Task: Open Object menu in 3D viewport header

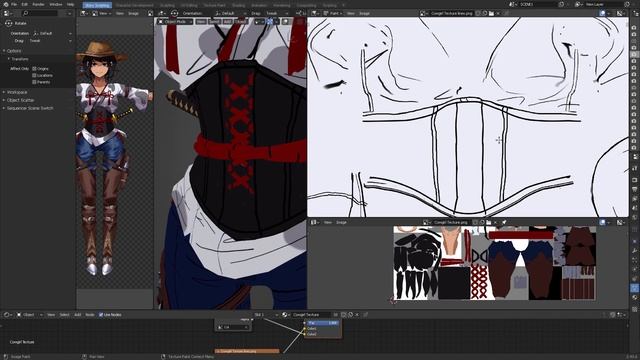Action: 241,22
